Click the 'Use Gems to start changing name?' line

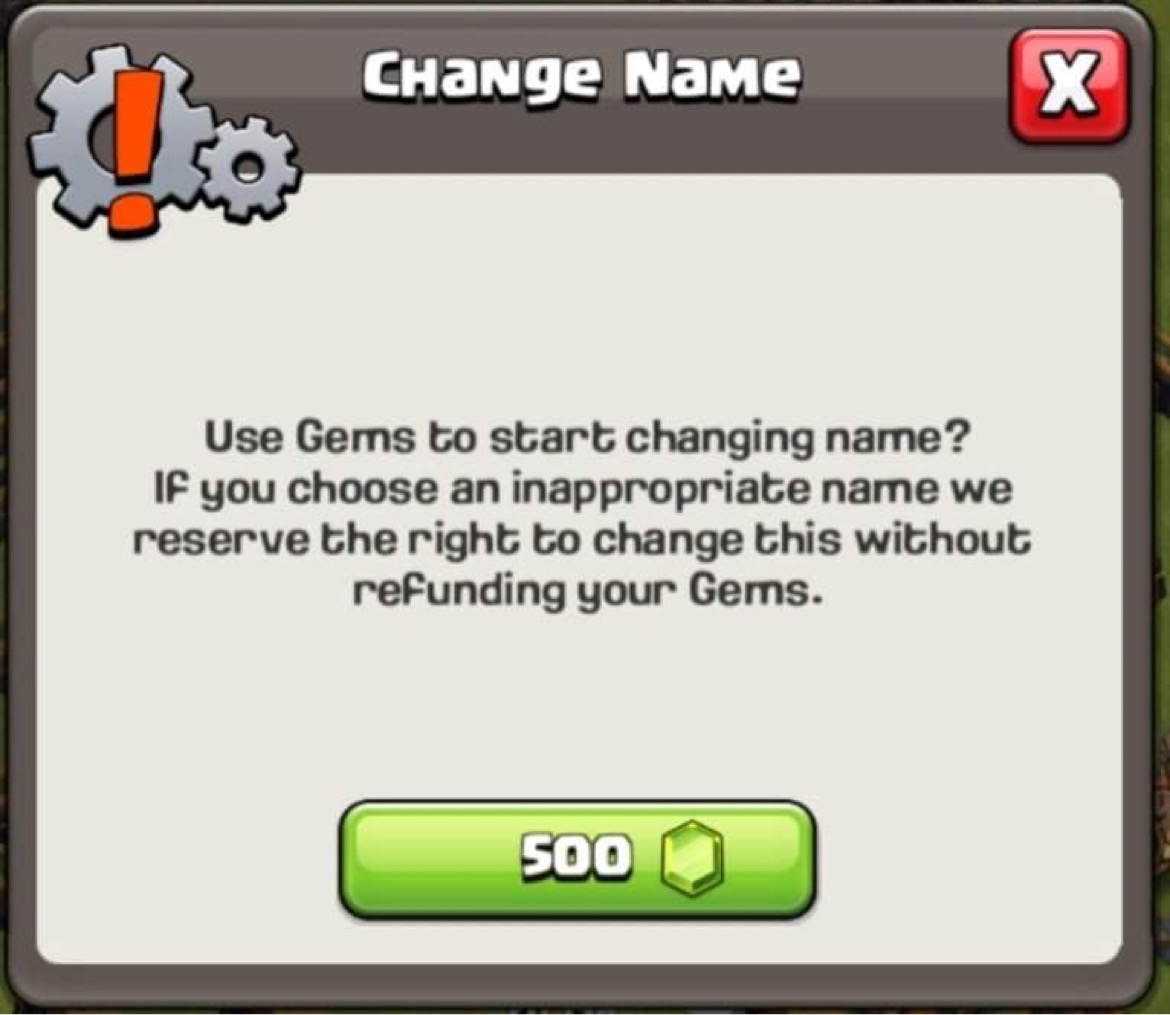585,438
